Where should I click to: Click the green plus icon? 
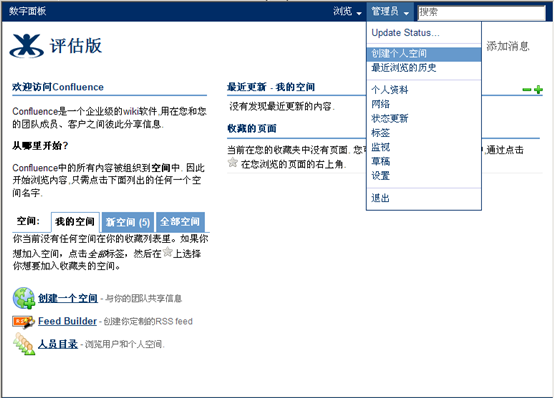[538, 90]
